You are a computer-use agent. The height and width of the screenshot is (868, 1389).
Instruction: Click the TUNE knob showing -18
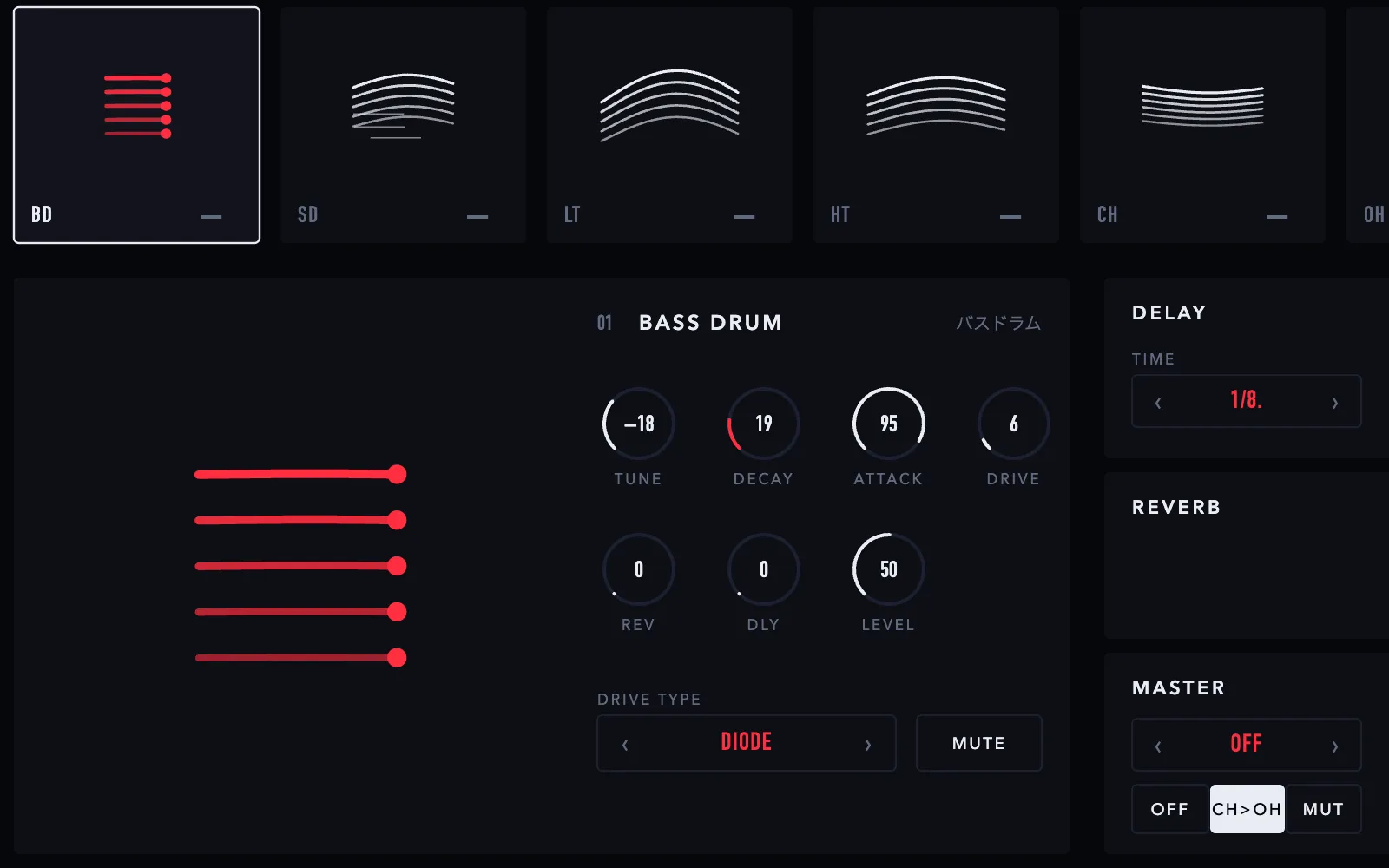[639, 424]
